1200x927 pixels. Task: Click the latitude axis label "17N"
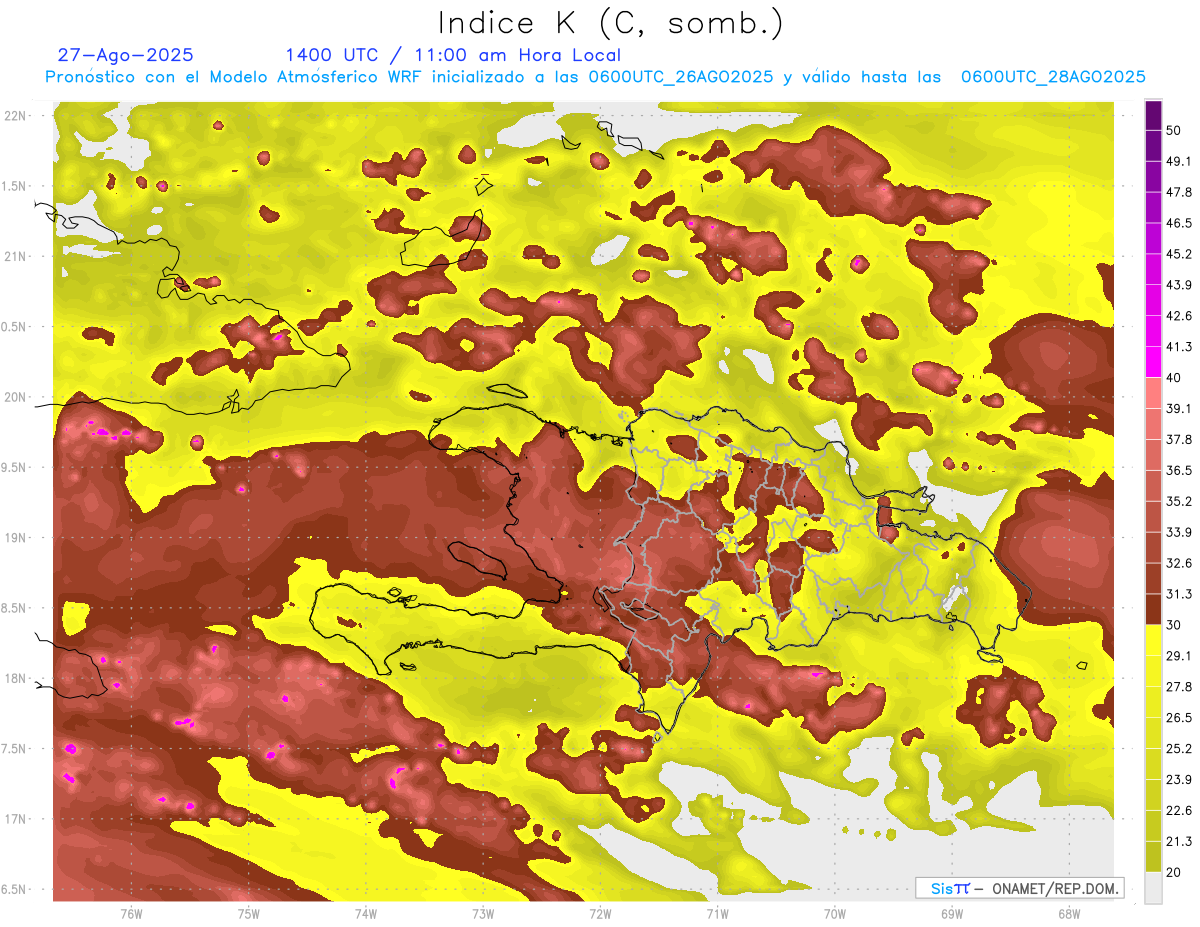pyautogui.click(x=17, y=819)
